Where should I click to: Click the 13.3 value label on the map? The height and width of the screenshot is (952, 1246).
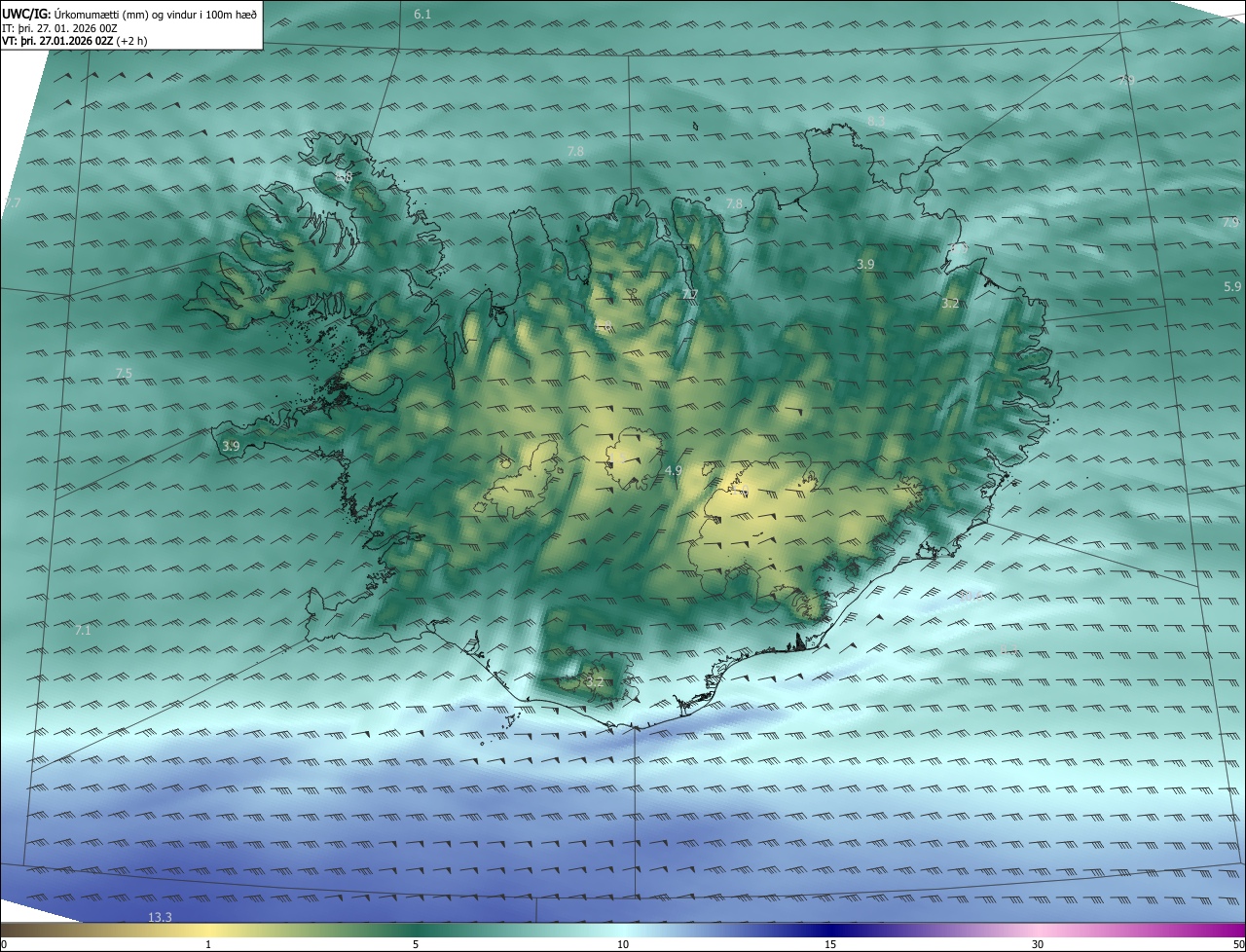160,917
